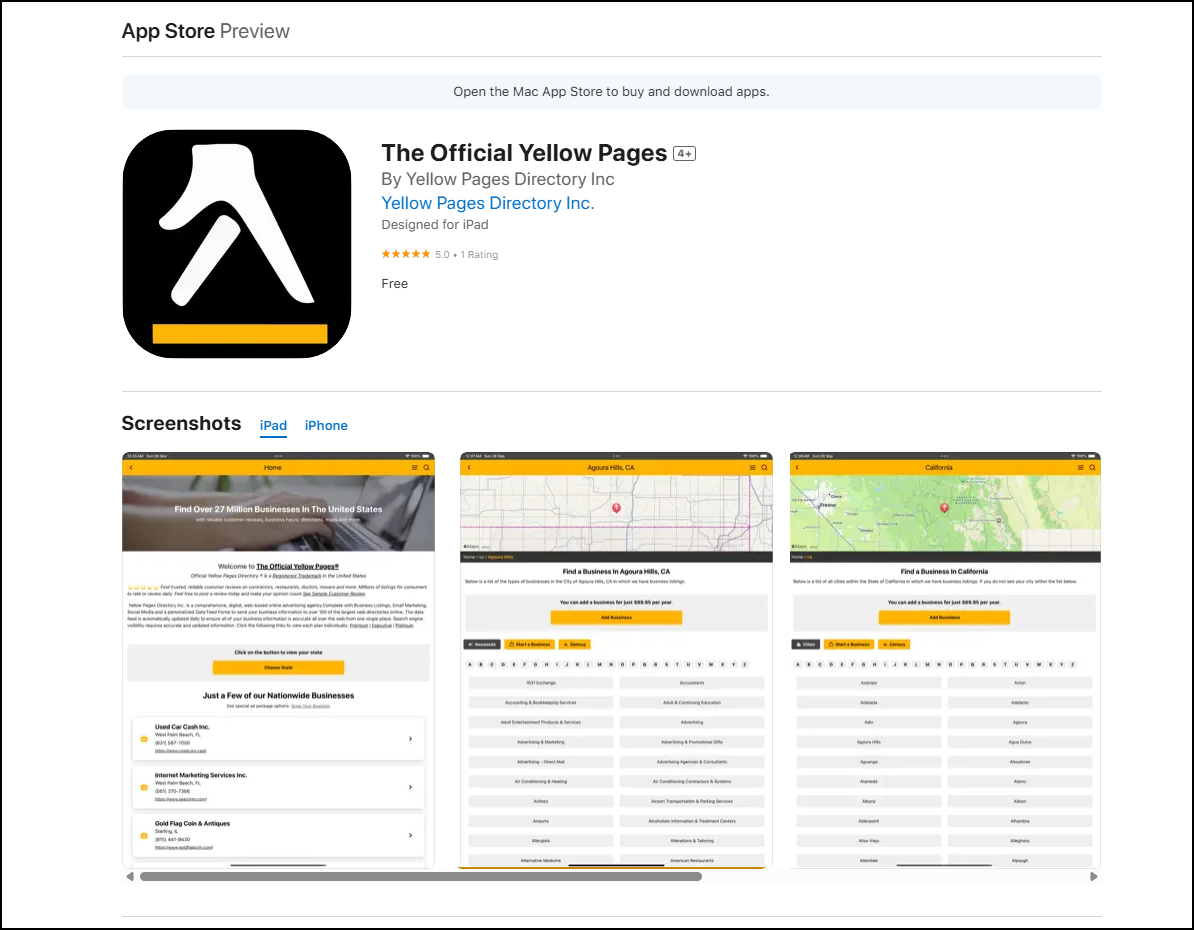Viewport: 1194px width, 930px height.
Task: Click the search magnifier icon in Home screenshot
Action: pos(426,468)
